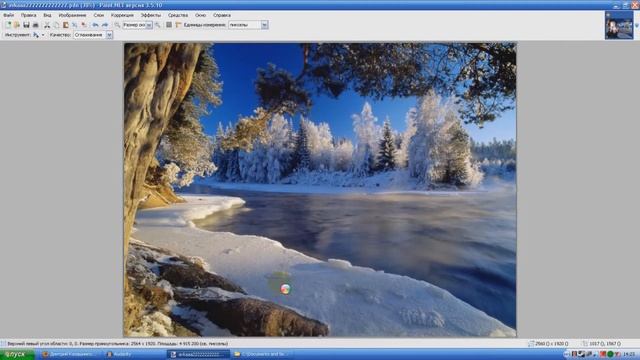Click the Open file icon
The image size is (640, 360).
click(17, 25)
